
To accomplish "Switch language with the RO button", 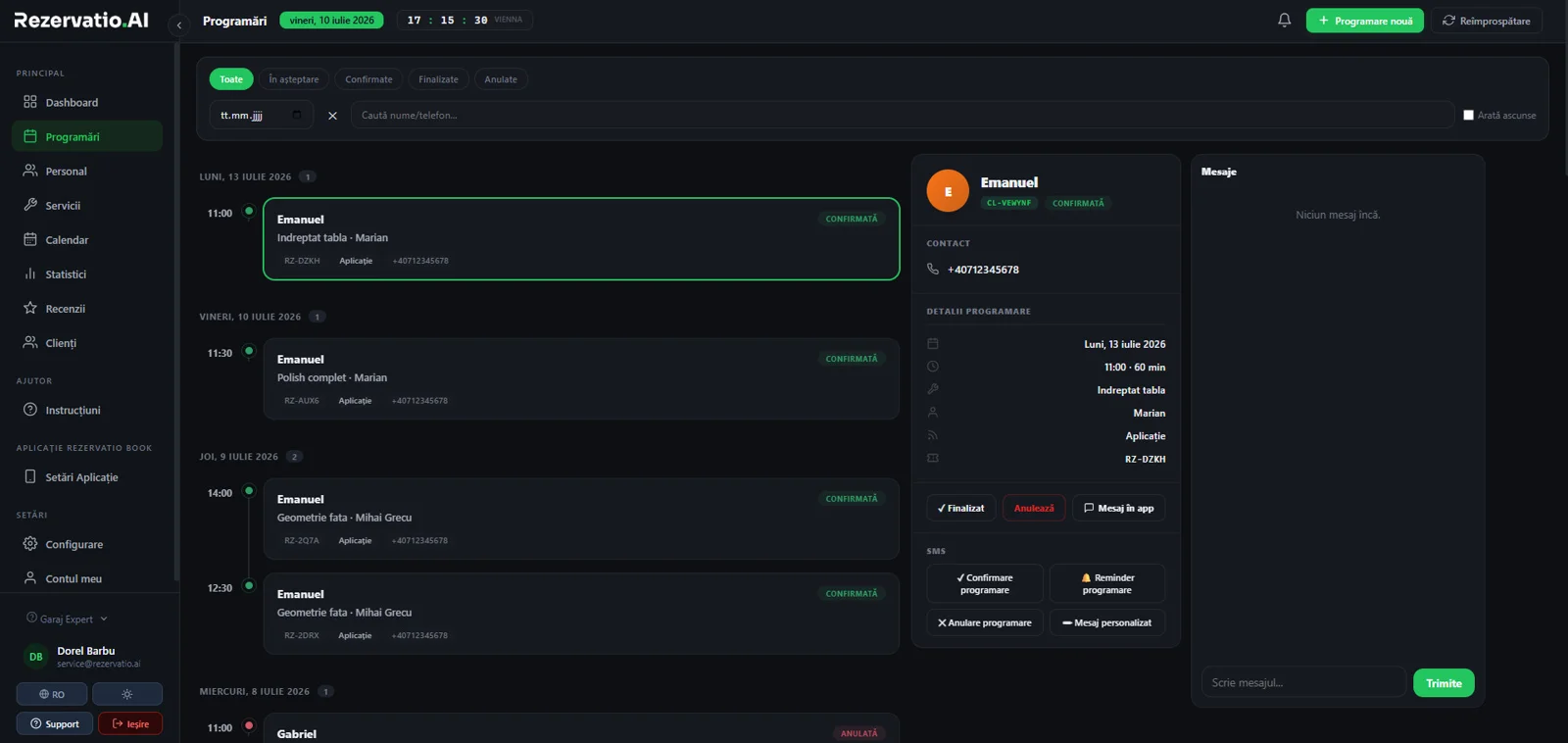I will (52, 694).
